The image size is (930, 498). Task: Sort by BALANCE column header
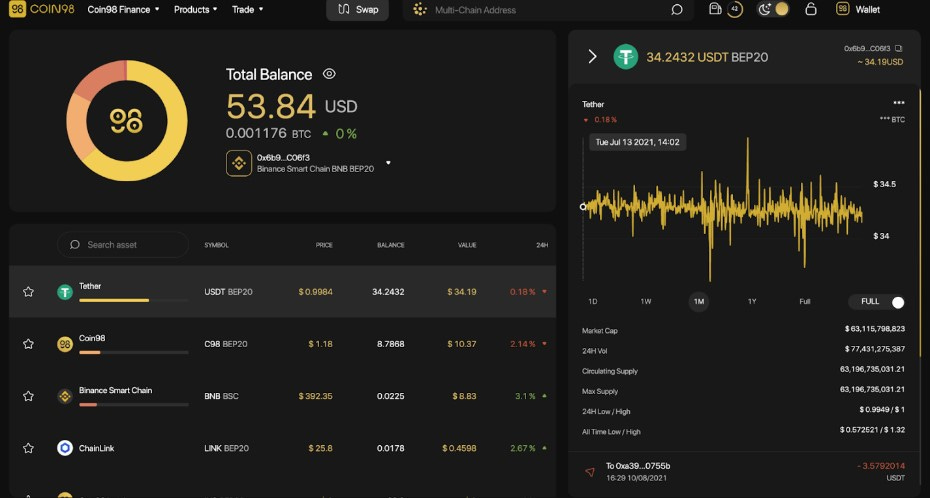tap(390, 245)
